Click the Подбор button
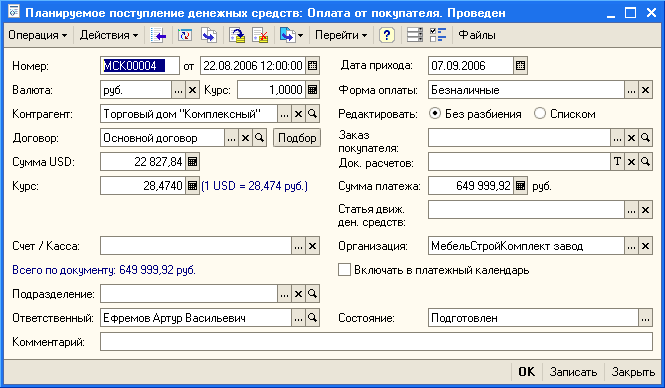The image size is (665, 388). click(297, 138)
